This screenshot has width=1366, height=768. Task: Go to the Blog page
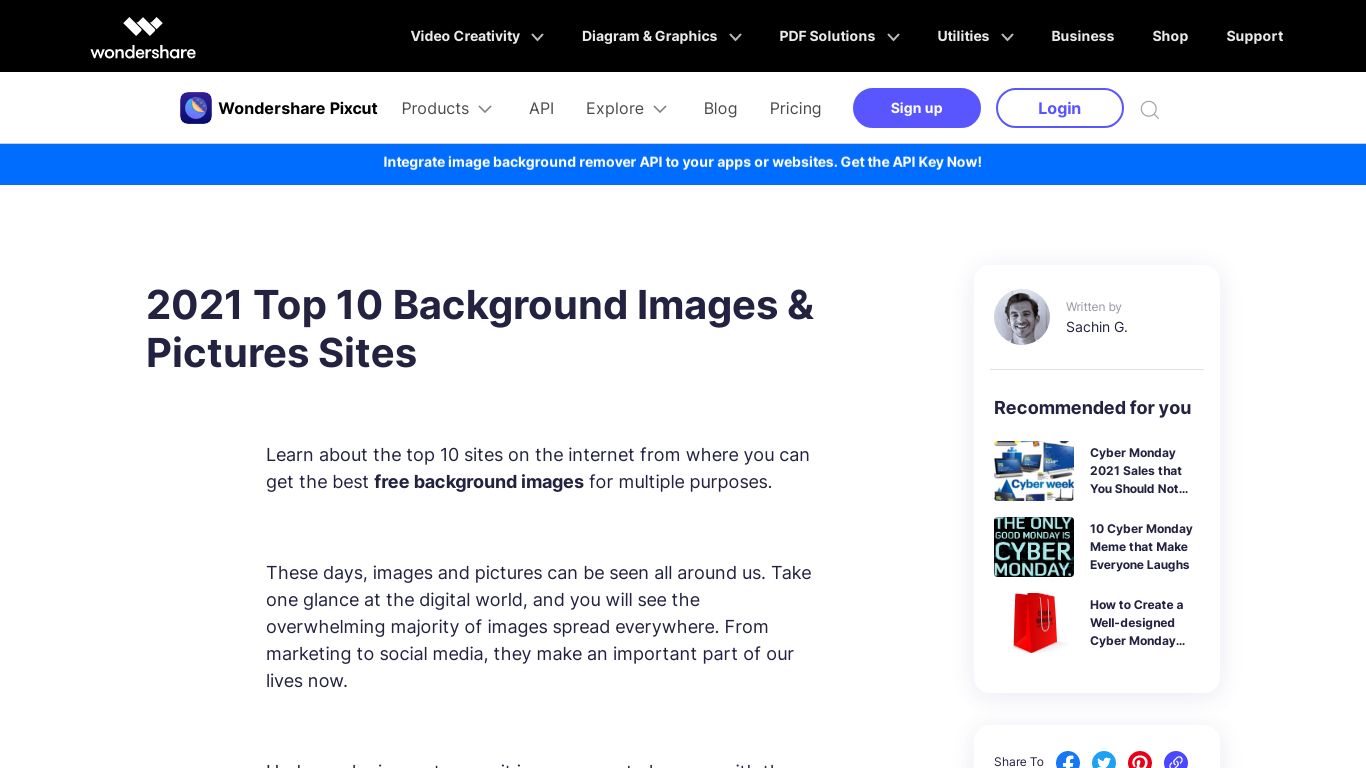coord(720,108)
